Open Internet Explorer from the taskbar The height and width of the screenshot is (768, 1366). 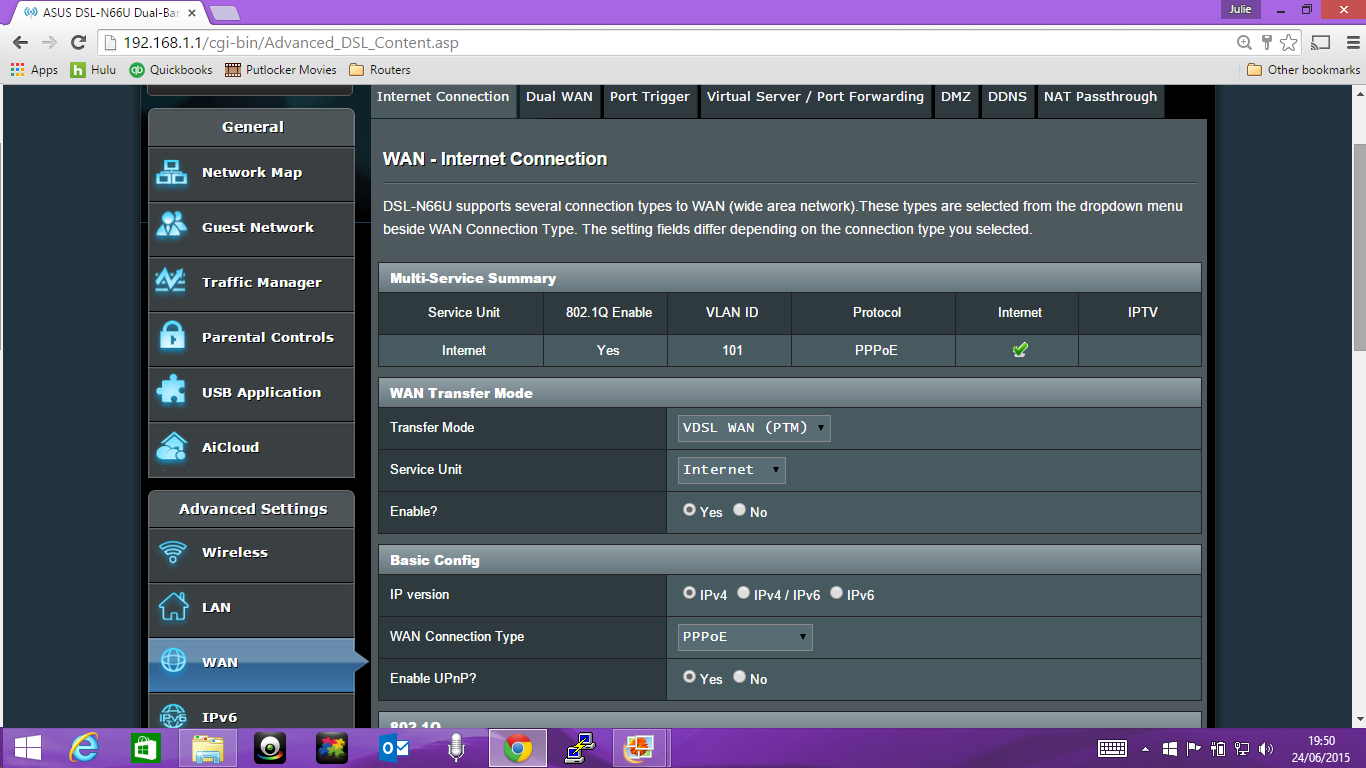tap(84, 748)
